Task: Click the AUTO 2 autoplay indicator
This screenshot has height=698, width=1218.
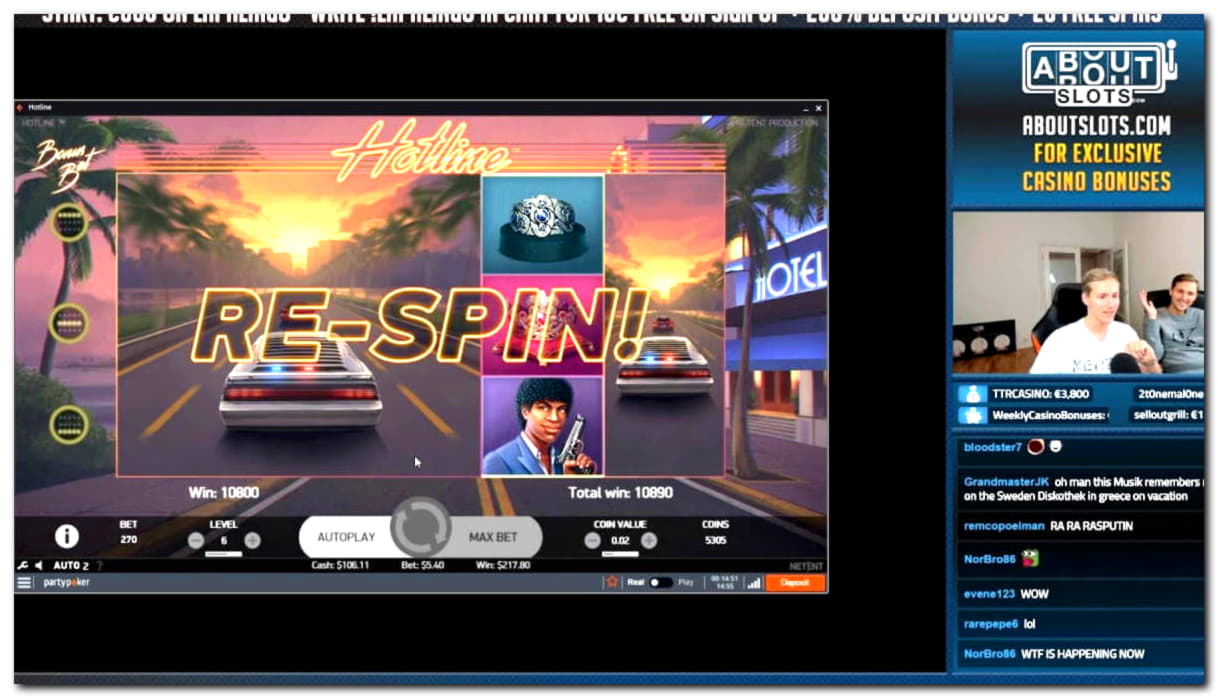Action: 71,566
